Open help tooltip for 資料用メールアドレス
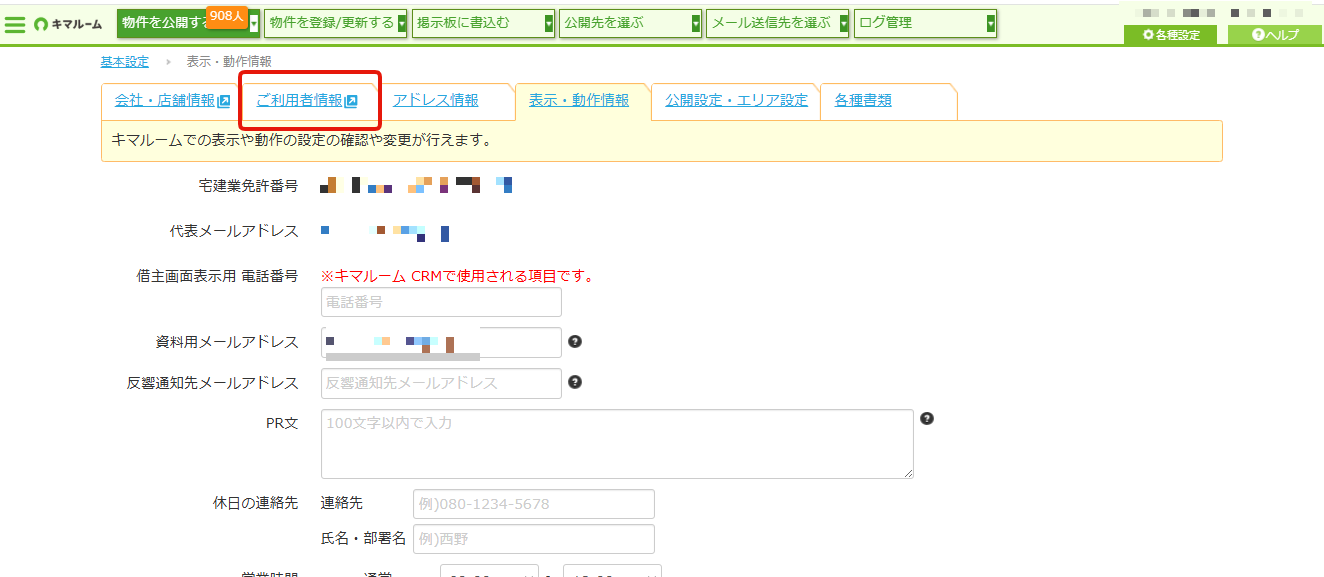 pos(575,342)
